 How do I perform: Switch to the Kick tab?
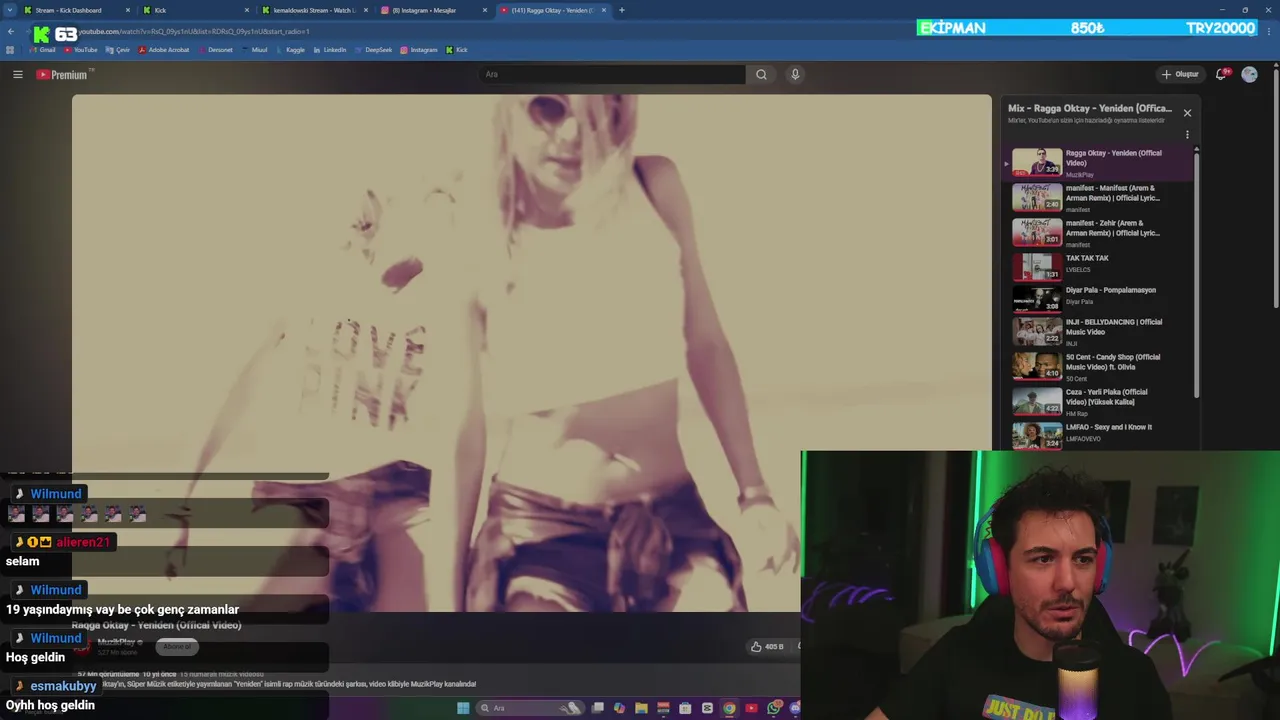point(195,10)
